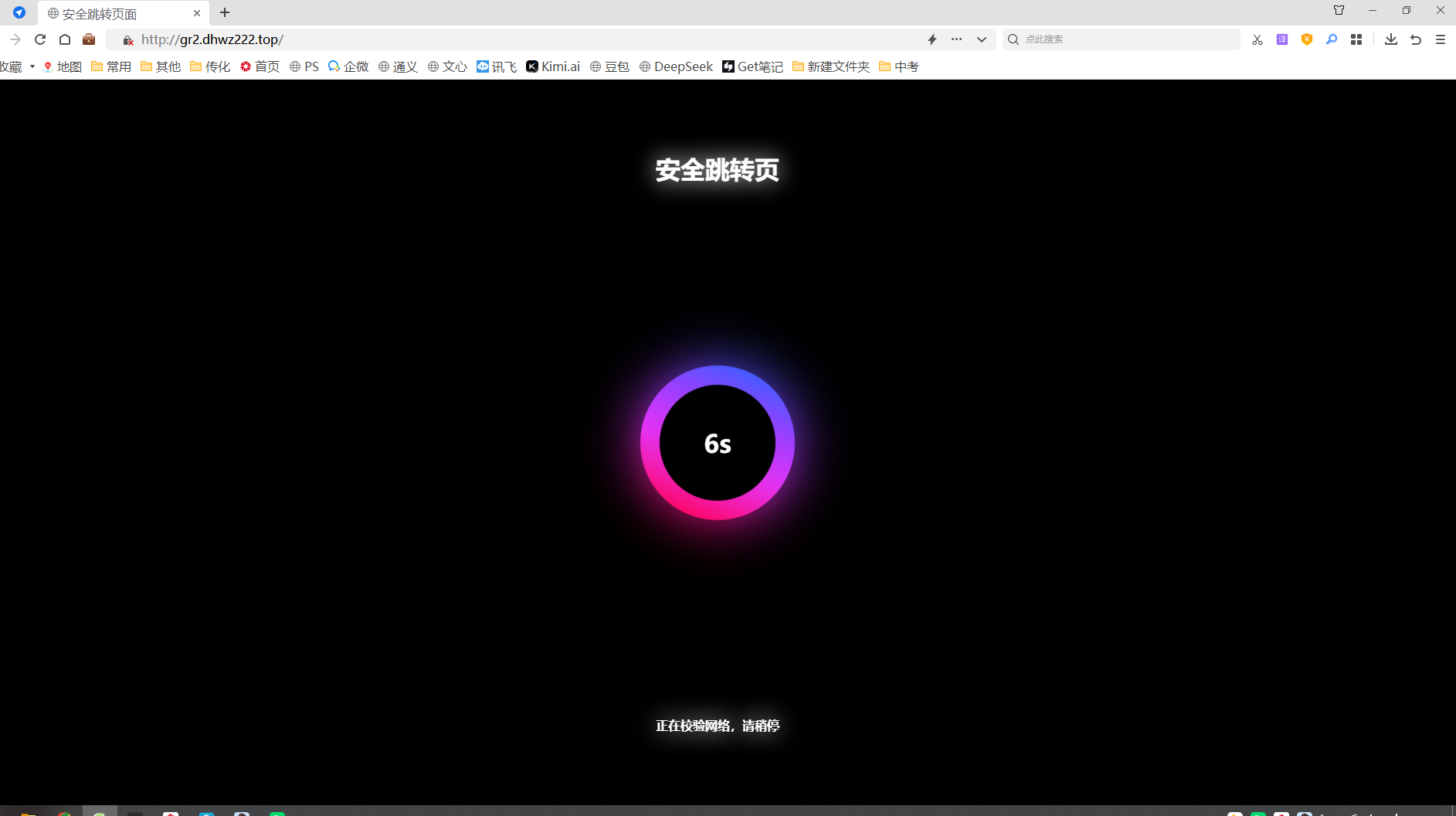Reload the page with the refresh icon
The height and width of the screenshot is (816, 1456).
[x=40, y=39]
